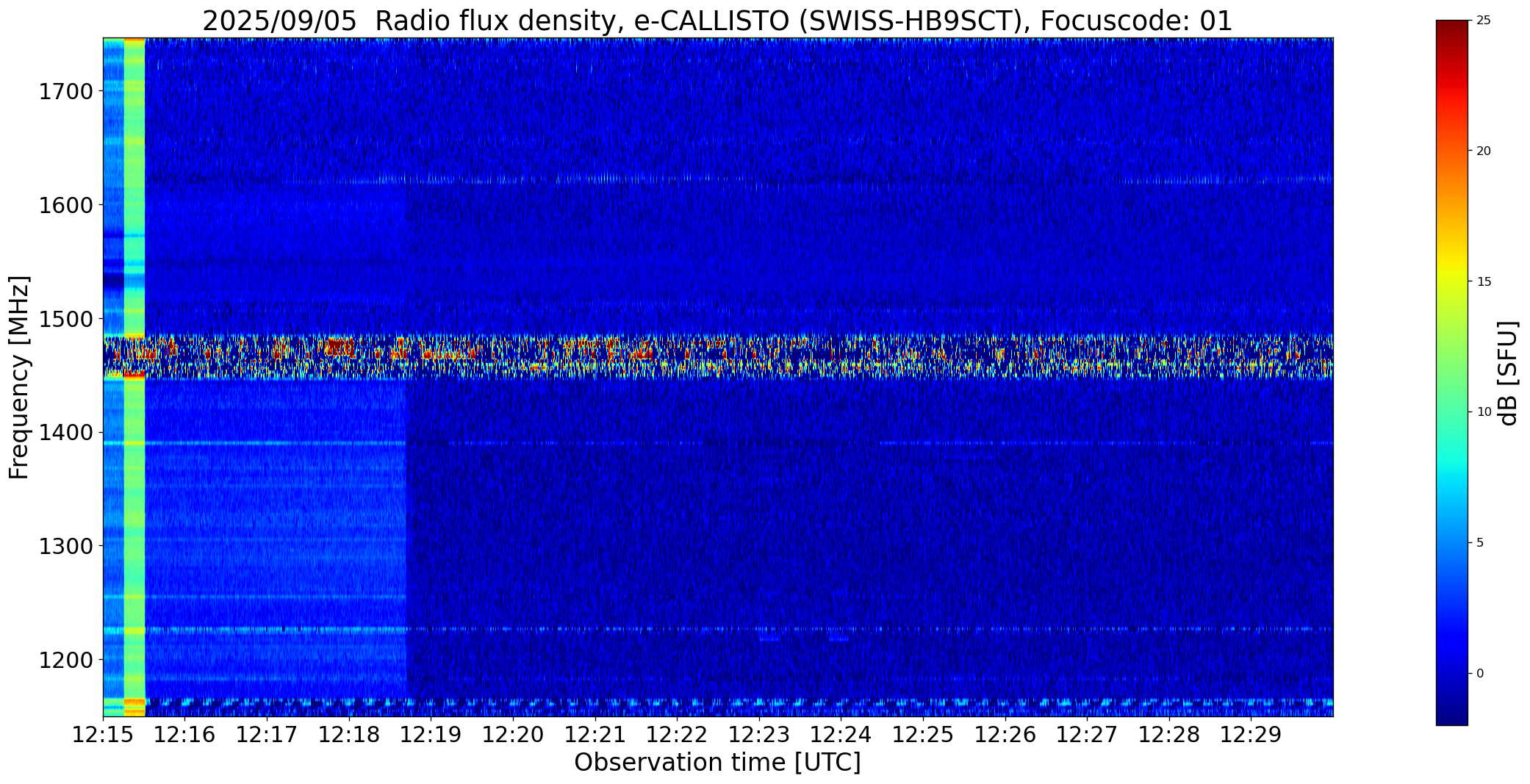Click the 1300 frequency tick label
The width and height of the screenshot is (1530, 784).
pos(65,546)
